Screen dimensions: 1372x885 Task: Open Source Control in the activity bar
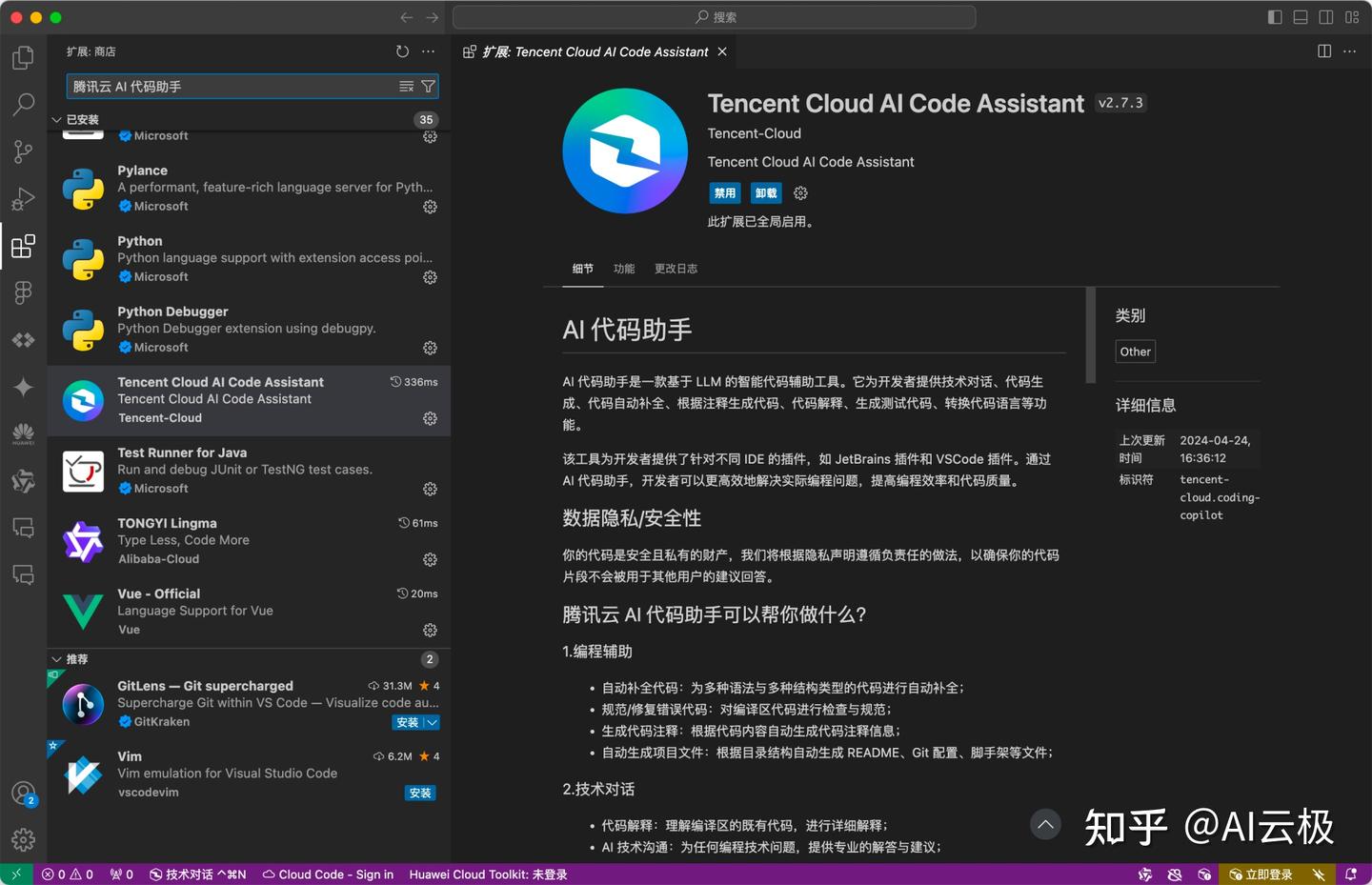pyautogui.click(x=23, y=151)
